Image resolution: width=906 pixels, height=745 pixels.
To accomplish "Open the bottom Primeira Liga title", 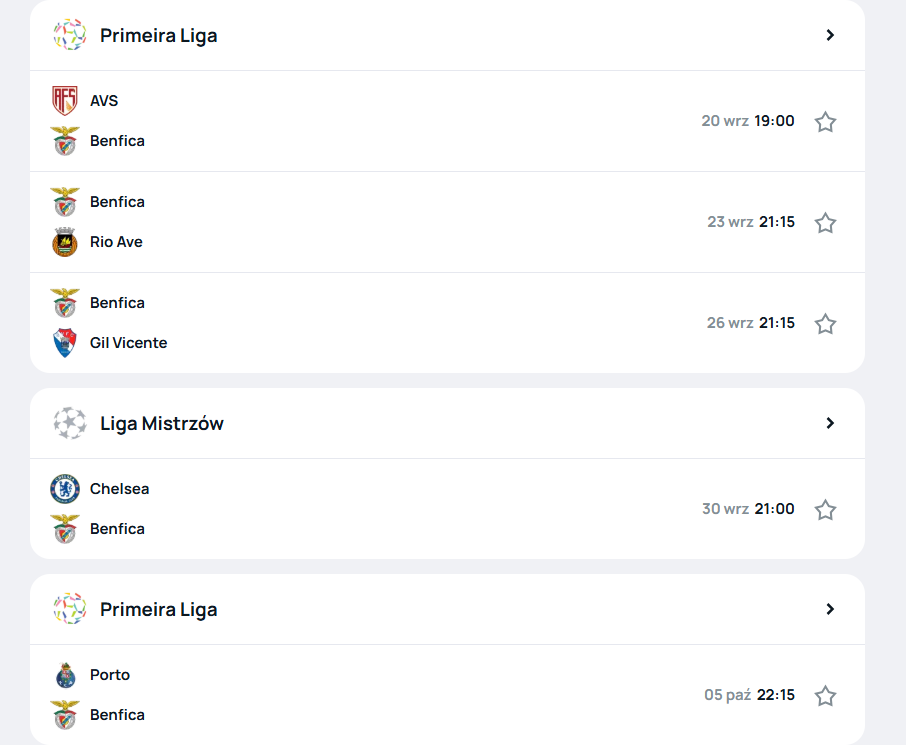I will pos(159,610).
